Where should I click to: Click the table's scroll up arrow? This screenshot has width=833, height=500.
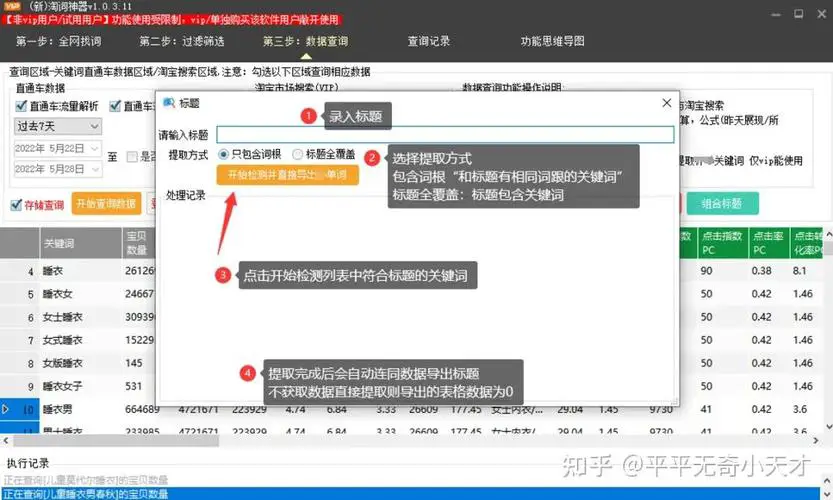click(828, 234)
